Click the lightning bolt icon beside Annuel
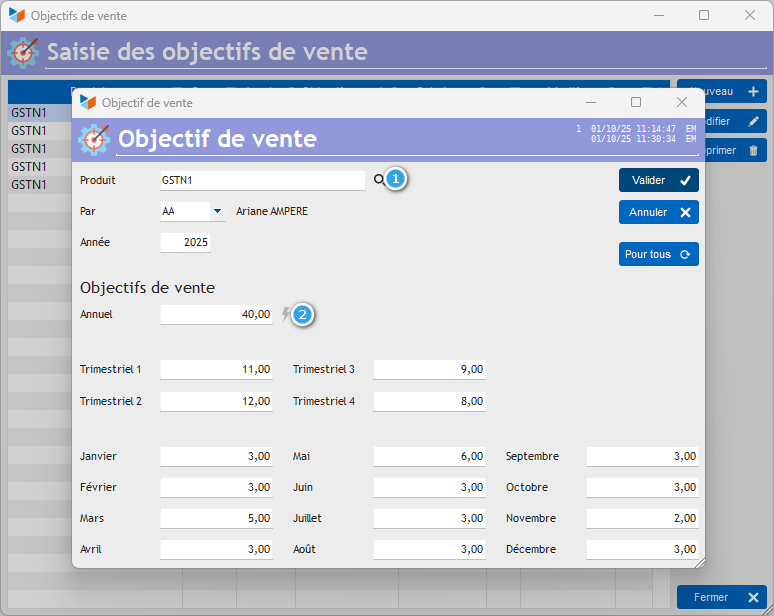The width and height of the screenshot is (774, 616). [286, 314]
